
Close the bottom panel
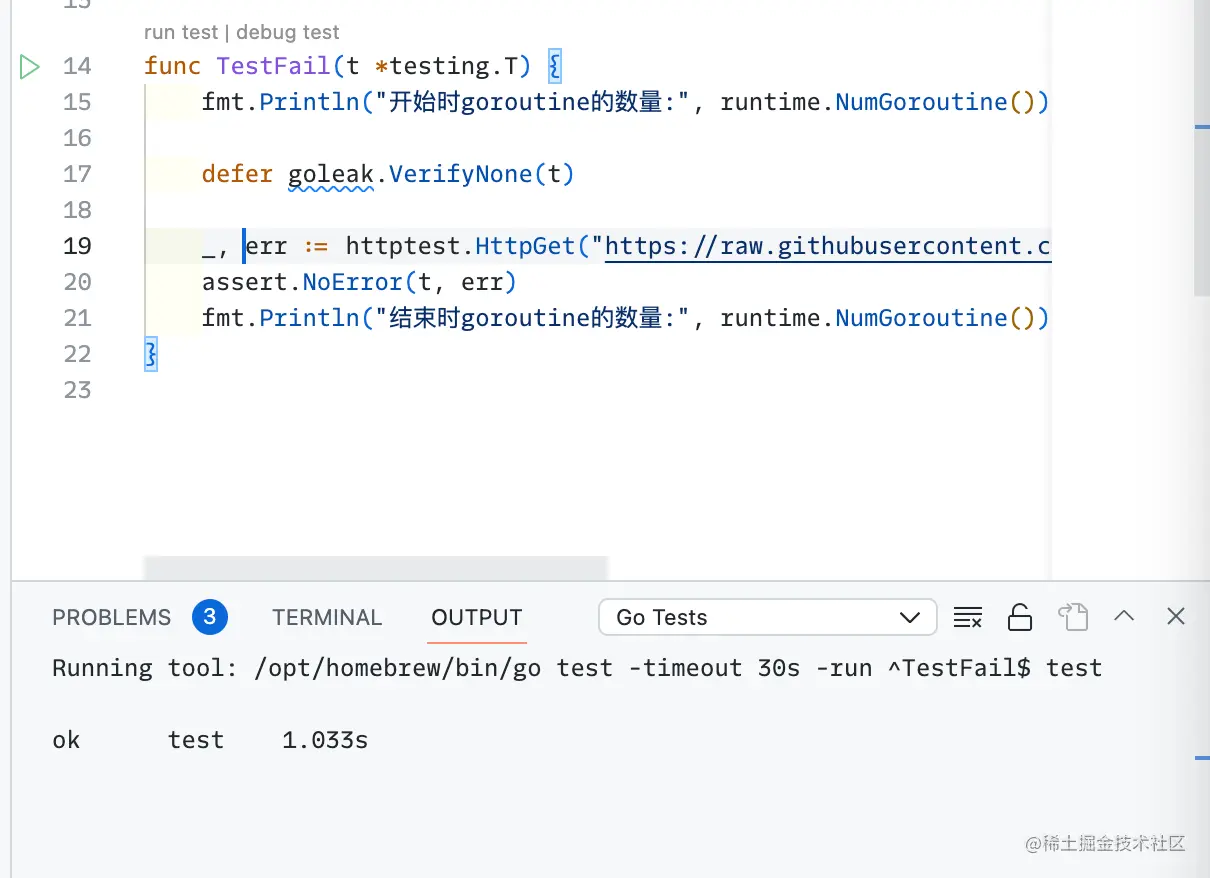pyautogui.click(x=1176, y=616)
